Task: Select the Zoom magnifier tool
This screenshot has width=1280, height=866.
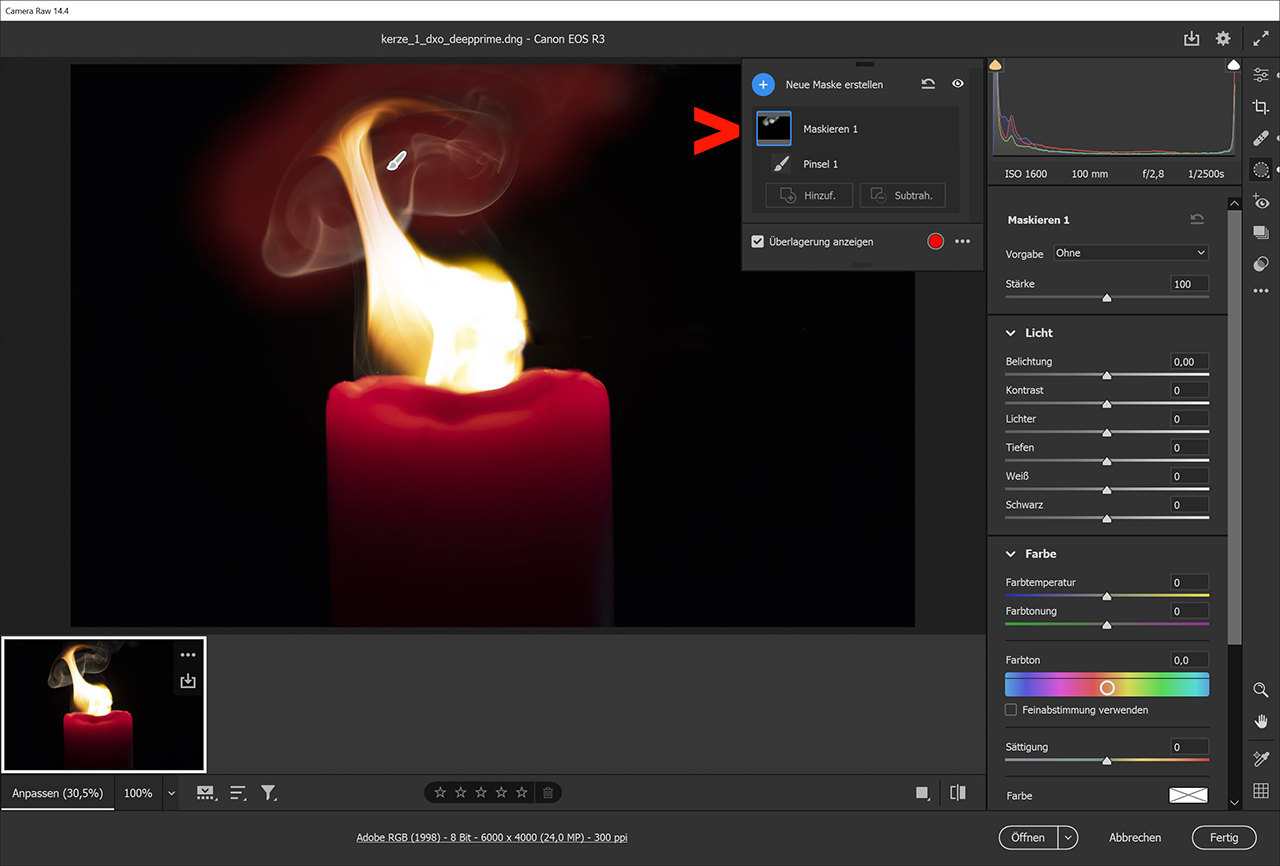Action: [1261, 690]
